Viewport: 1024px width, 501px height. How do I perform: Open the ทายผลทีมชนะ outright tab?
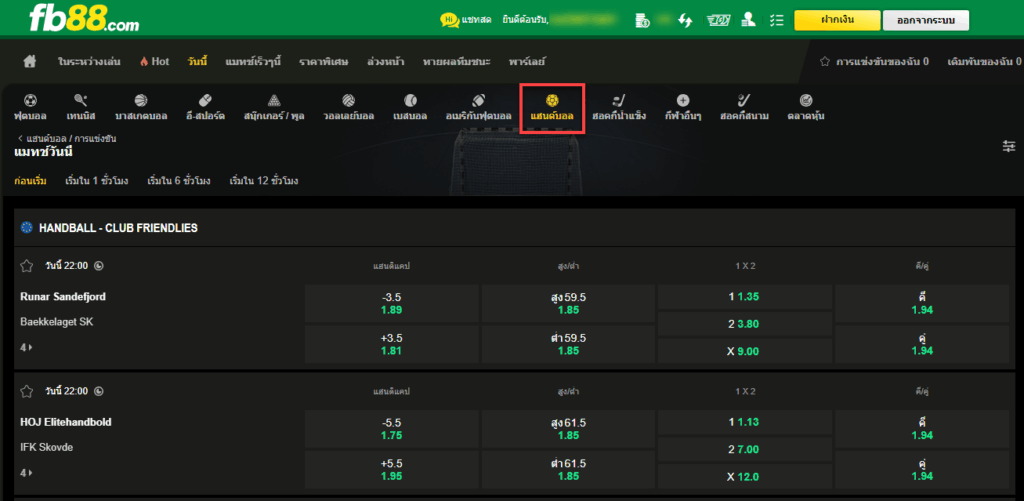pyautogui.click(x=456, y=61)
